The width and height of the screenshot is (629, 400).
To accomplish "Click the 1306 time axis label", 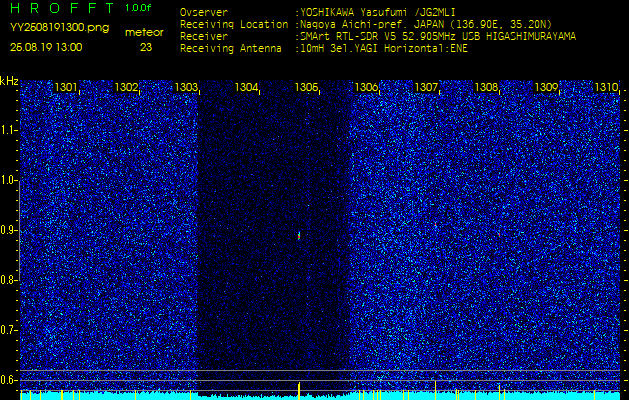I will (x=366, y=87).
